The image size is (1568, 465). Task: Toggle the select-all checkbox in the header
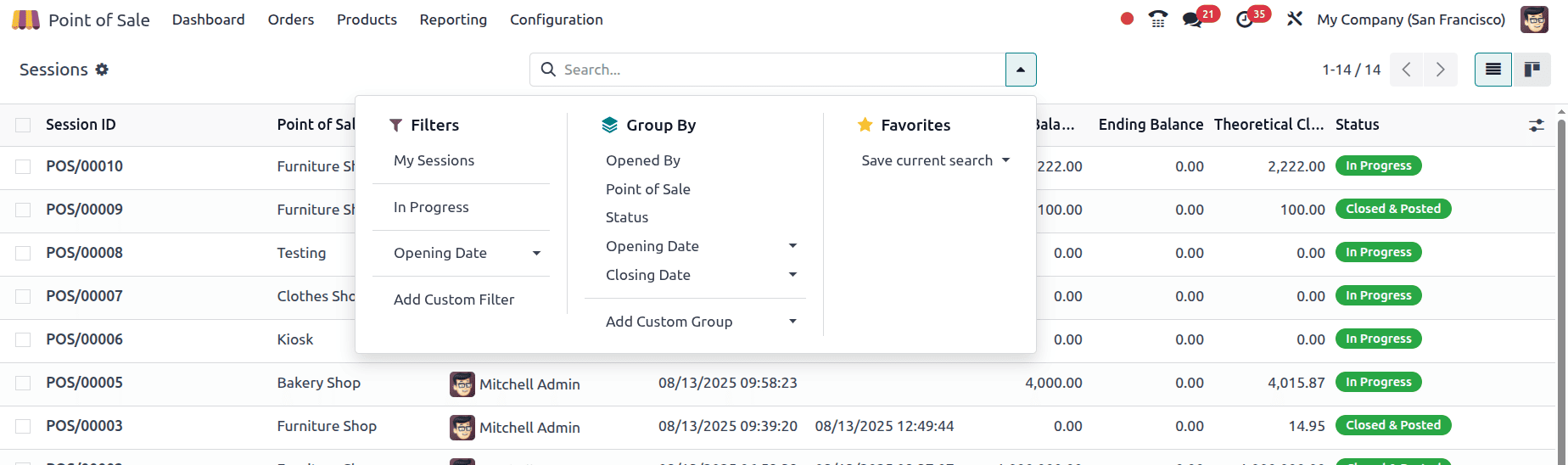23,125
